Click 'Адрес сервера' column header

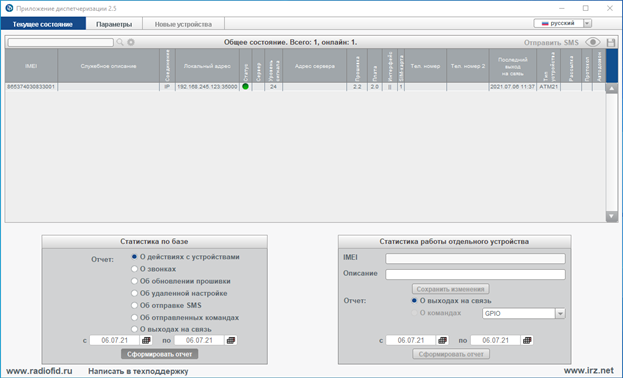point(315,66)
